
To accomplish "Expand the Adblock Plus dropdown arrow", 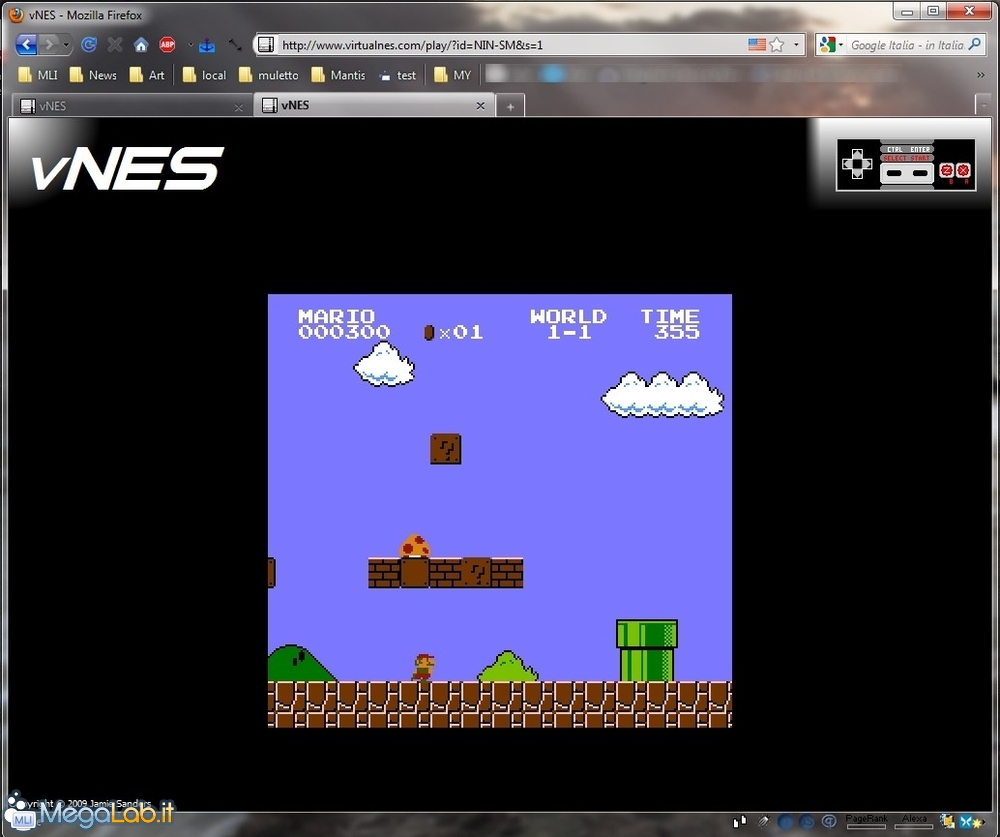I will (x=190, y=45).
